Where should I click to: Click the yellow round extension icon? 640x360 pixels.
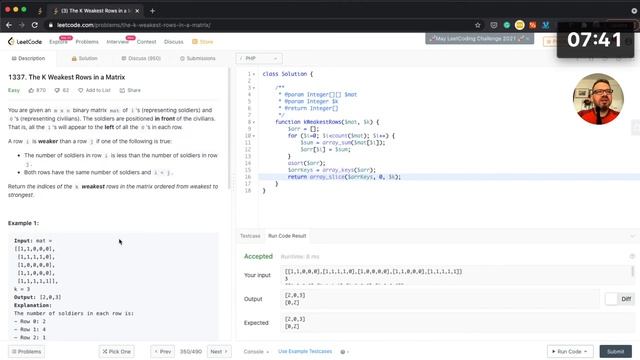[519, 25]
